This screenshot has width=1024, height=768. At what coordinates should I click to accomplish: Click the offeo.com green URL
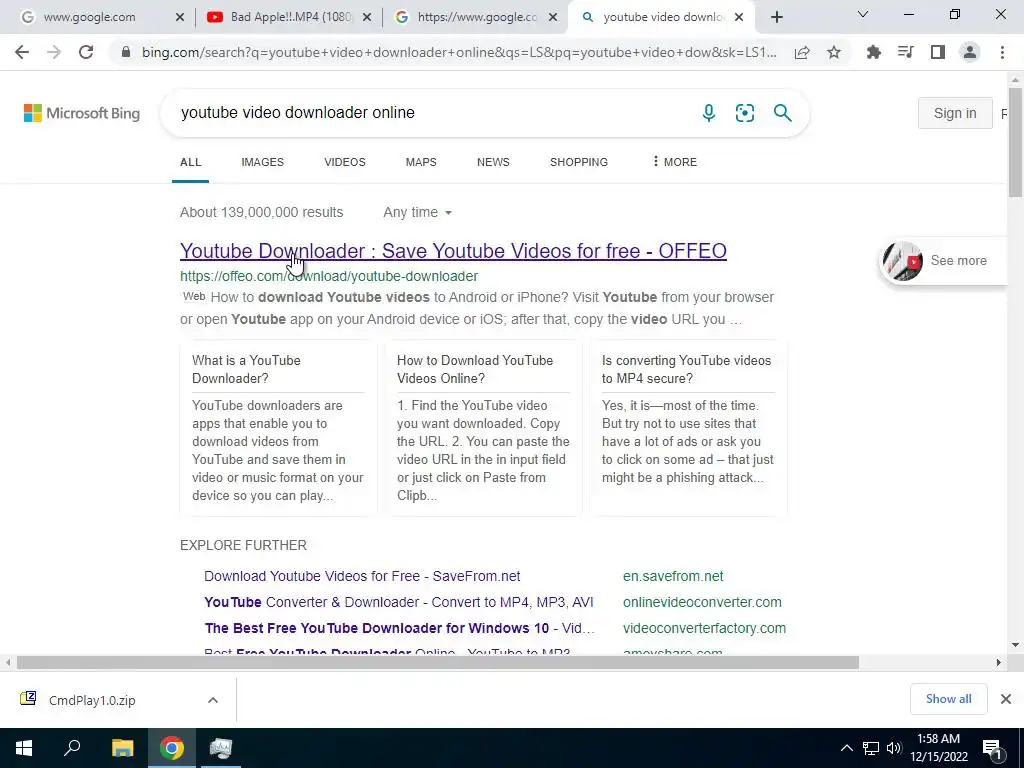click(329, 276)
